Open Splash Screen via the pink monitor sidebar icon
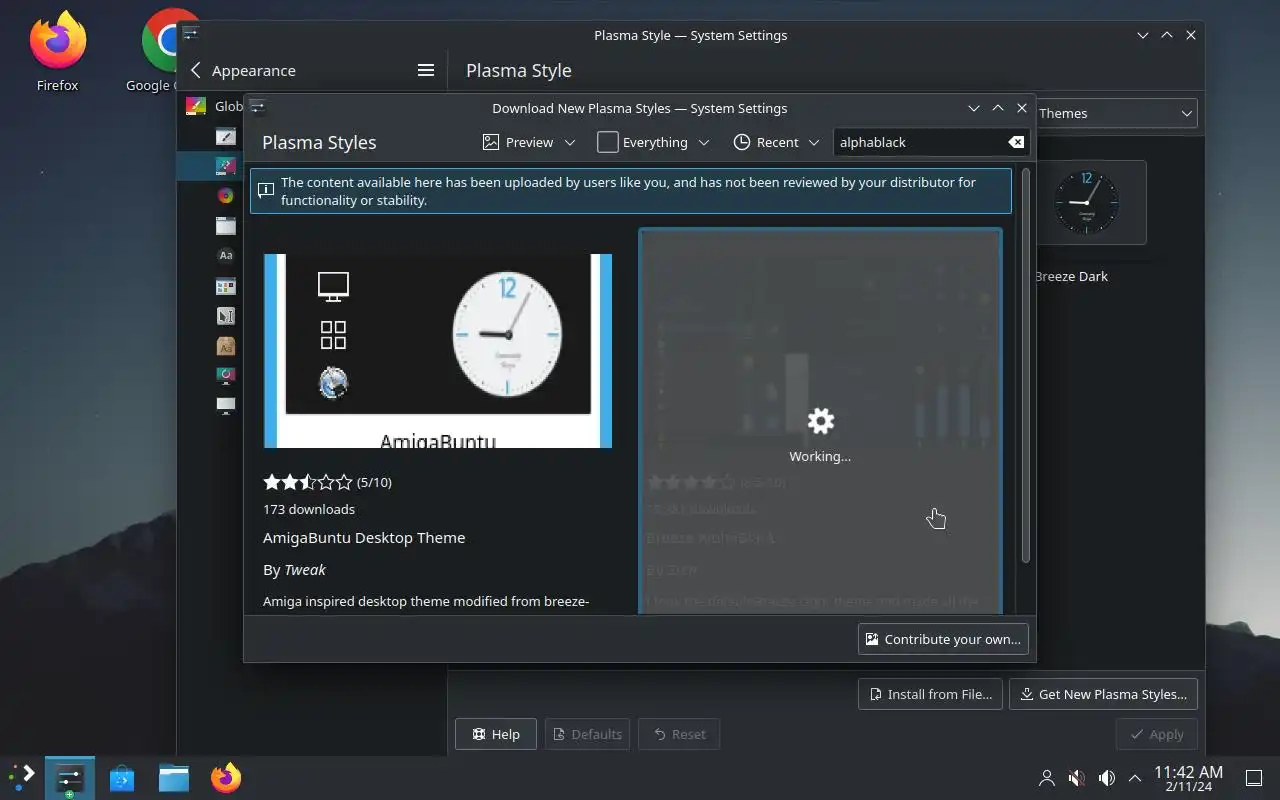The width and height of the screenshot is (1280, 800). pyautogui.click(x=226, y=376)
